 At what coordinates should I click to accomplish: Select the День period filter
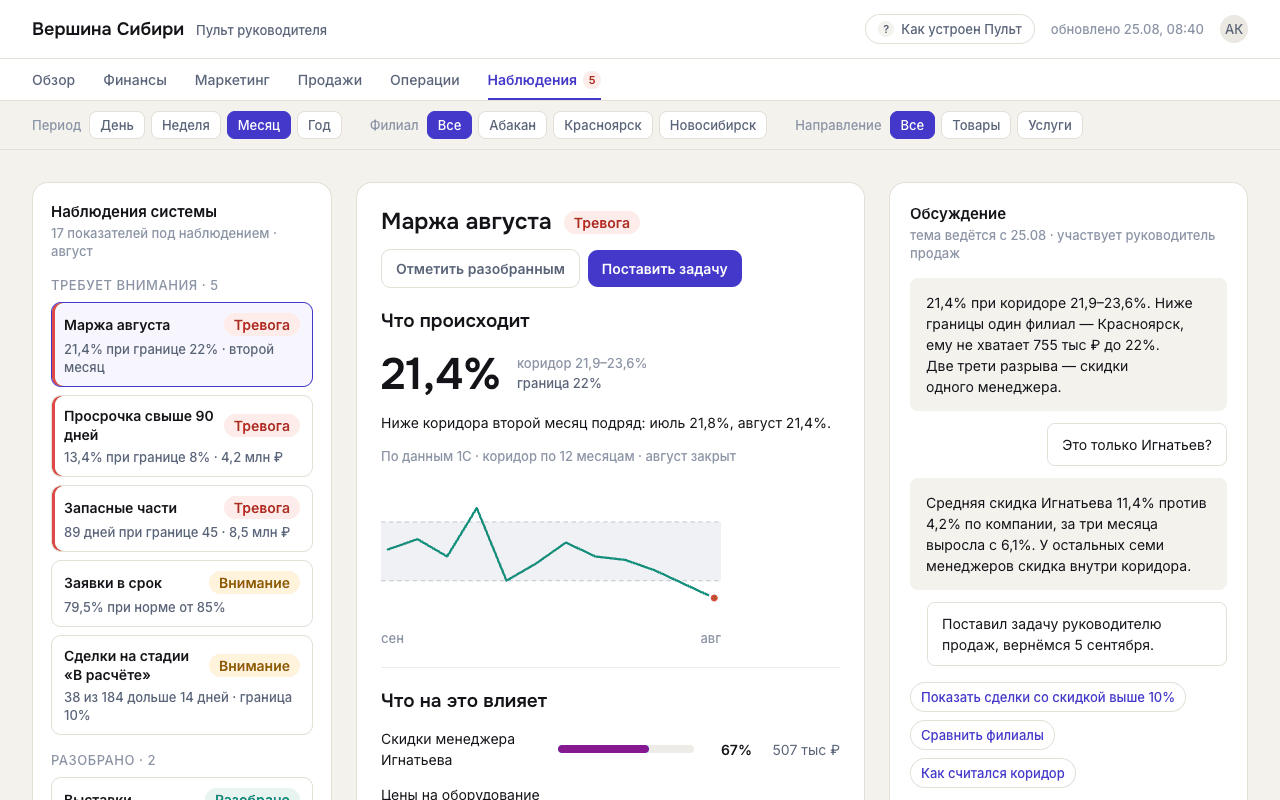[x=117, y=125]
